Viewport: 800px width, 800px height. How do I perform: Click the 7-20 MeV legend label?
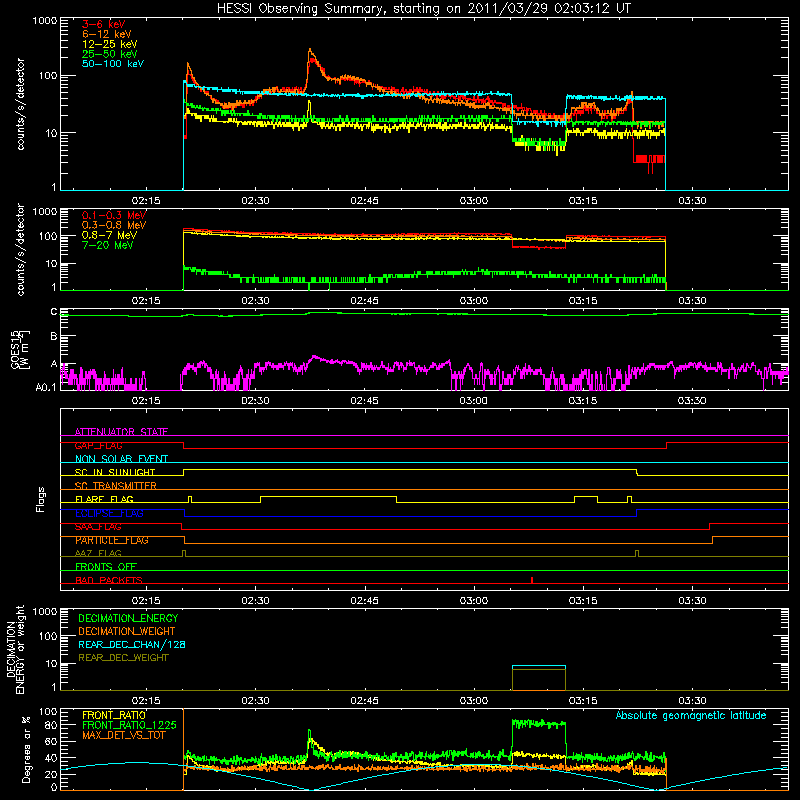pos(108,245)
